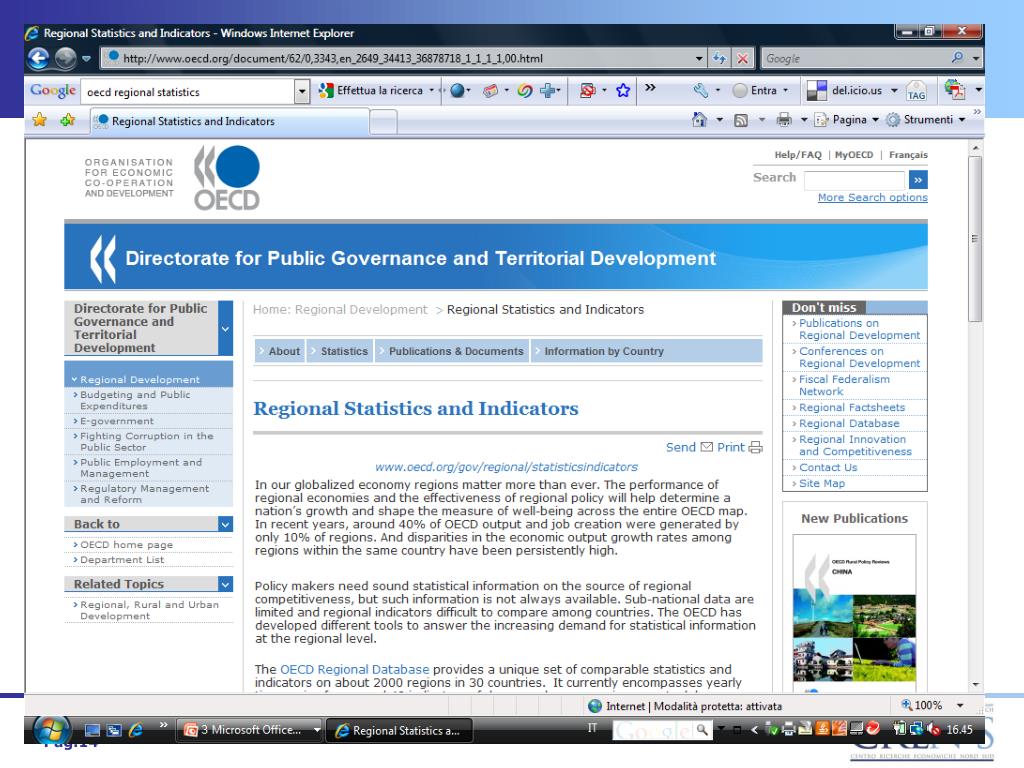Viewport: 1024px width, 768px height.
Task: Open the new empty browser tab
Action: pos(383,122)
